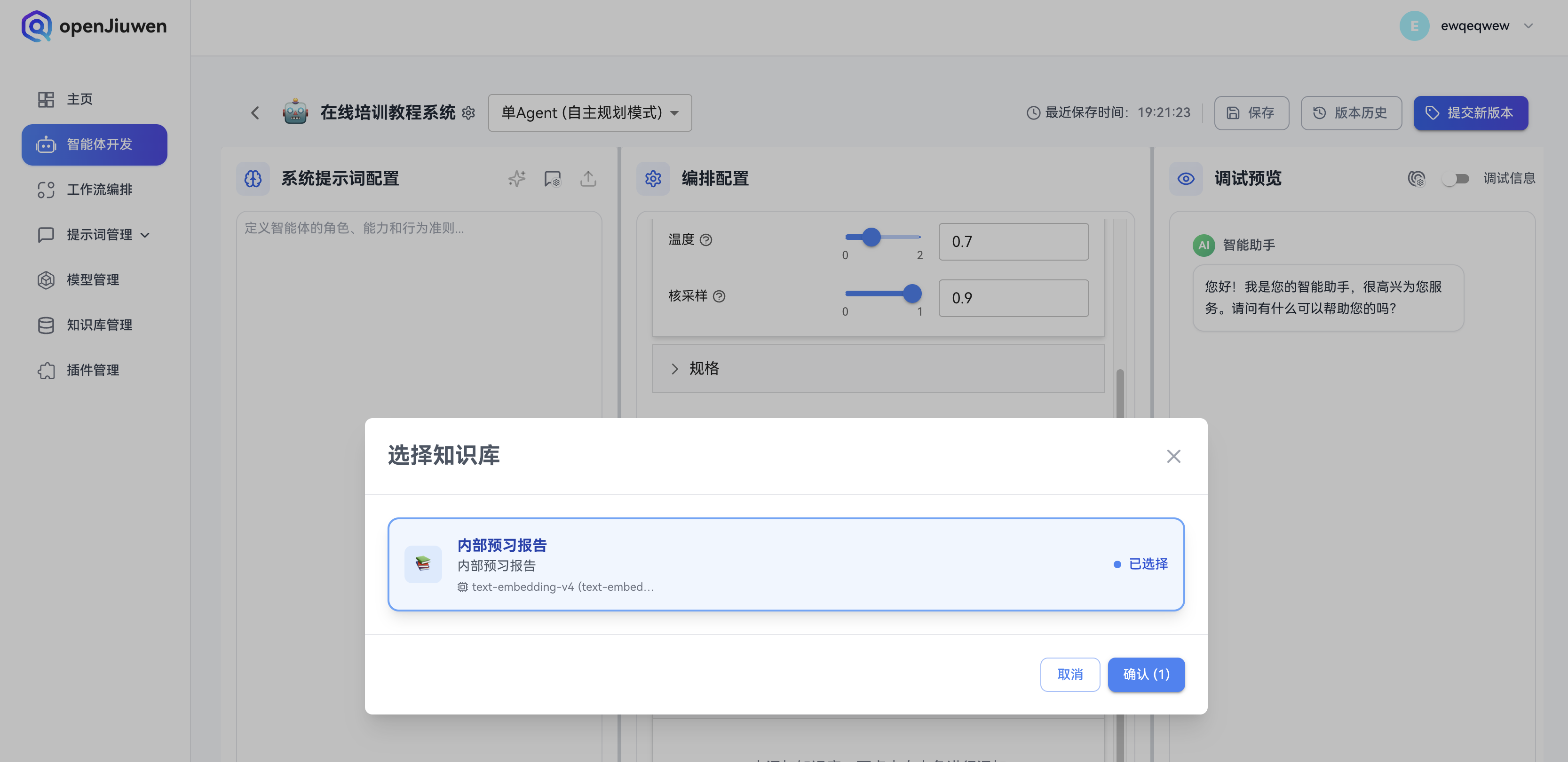
Task: Open the prompt settings speech-bubble icon
Action: pyautogui.click(x=552, y=178)
